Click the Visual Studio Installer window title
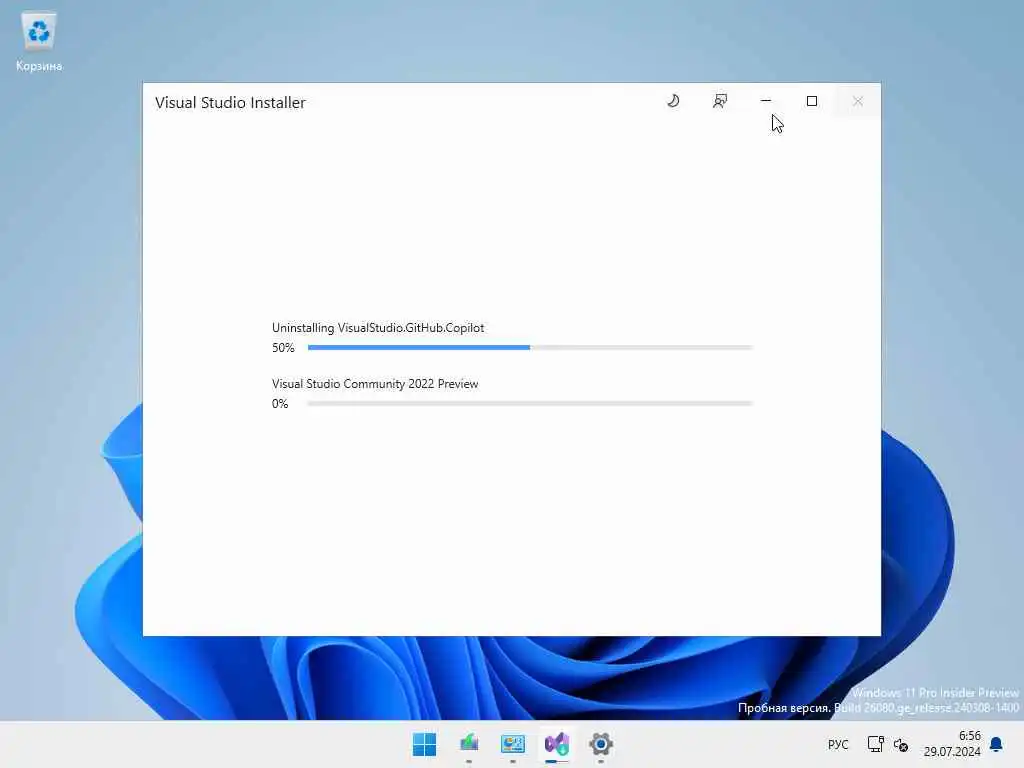Image resolution: width=1024 pixels, height=768 pixels. click(231, 103)
